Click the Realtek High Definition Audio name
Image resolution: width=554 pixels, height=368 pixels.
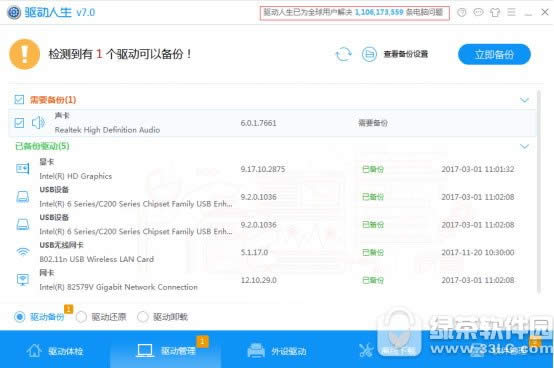click(107, 130)
